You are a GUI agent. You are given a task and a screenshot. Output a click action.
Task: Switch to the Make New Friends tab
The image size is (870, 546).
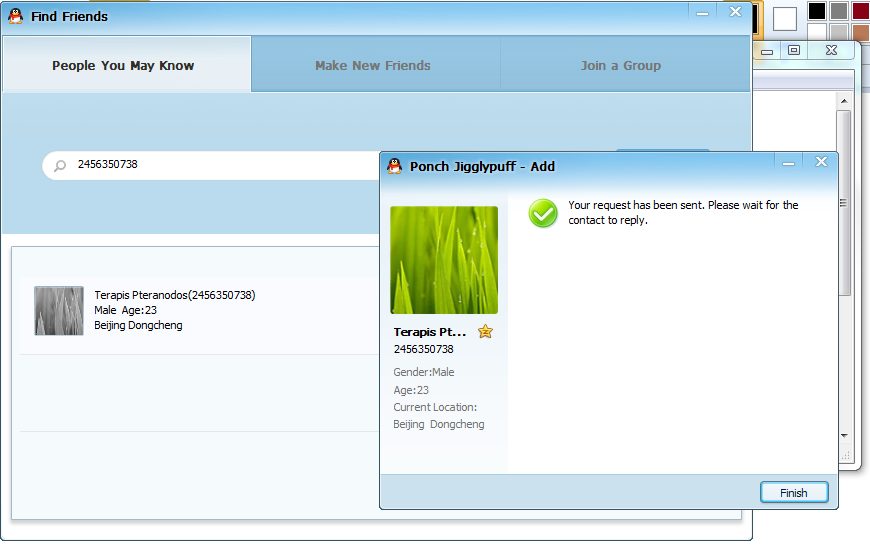pyautogui.click(x=372, y=65)
